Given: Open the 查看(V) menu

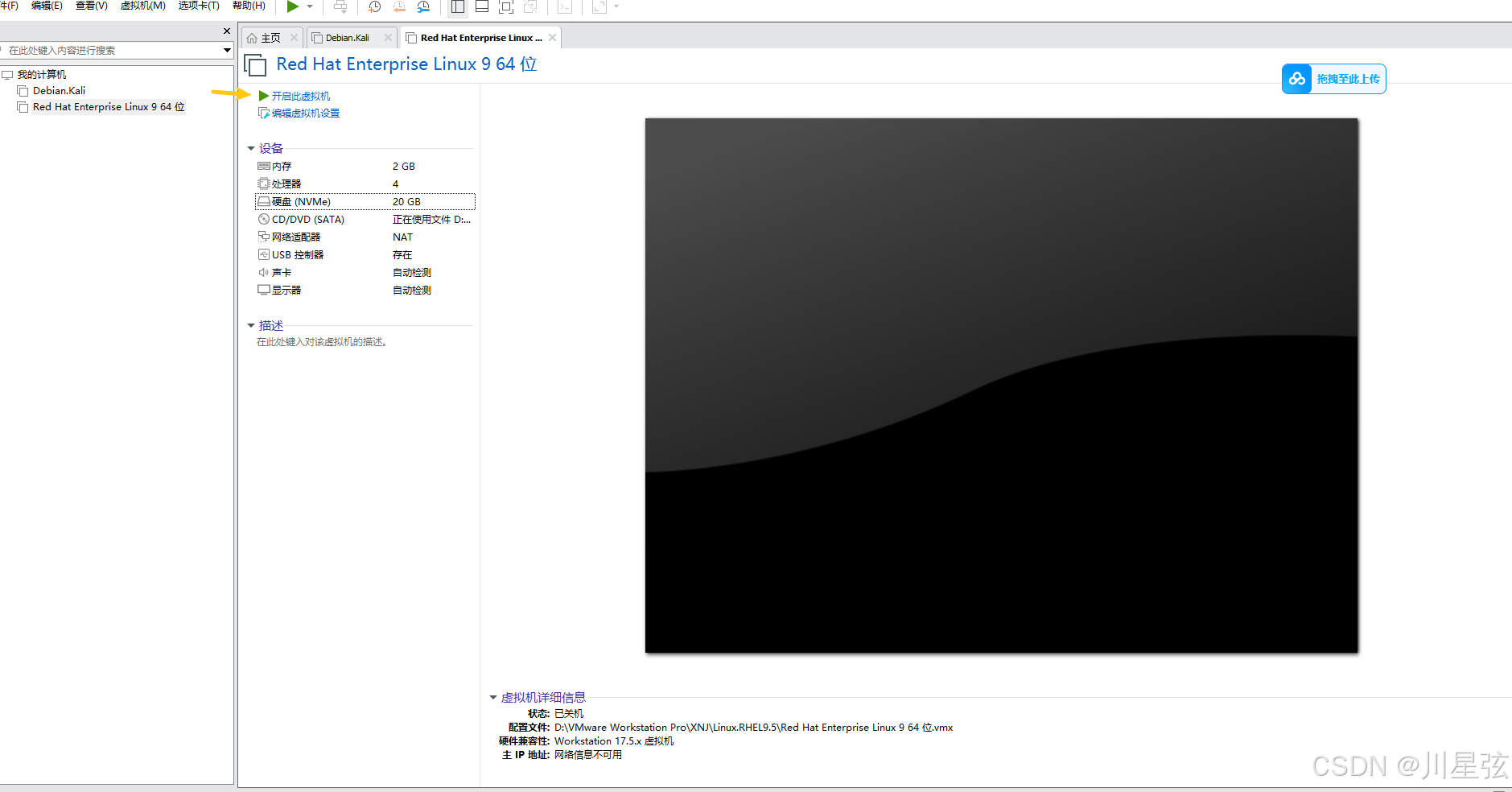Looking at the screenshot, I should (x=91, y=6).
